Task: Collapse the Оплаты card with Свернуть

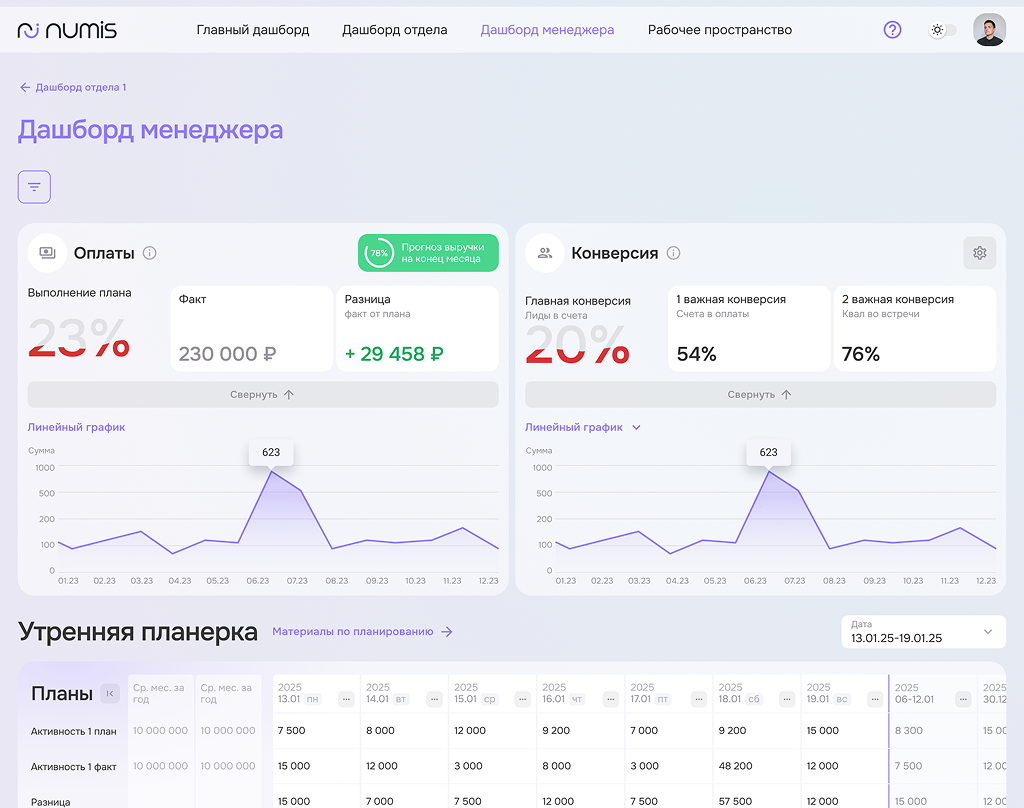Action: tap(262, 394)
